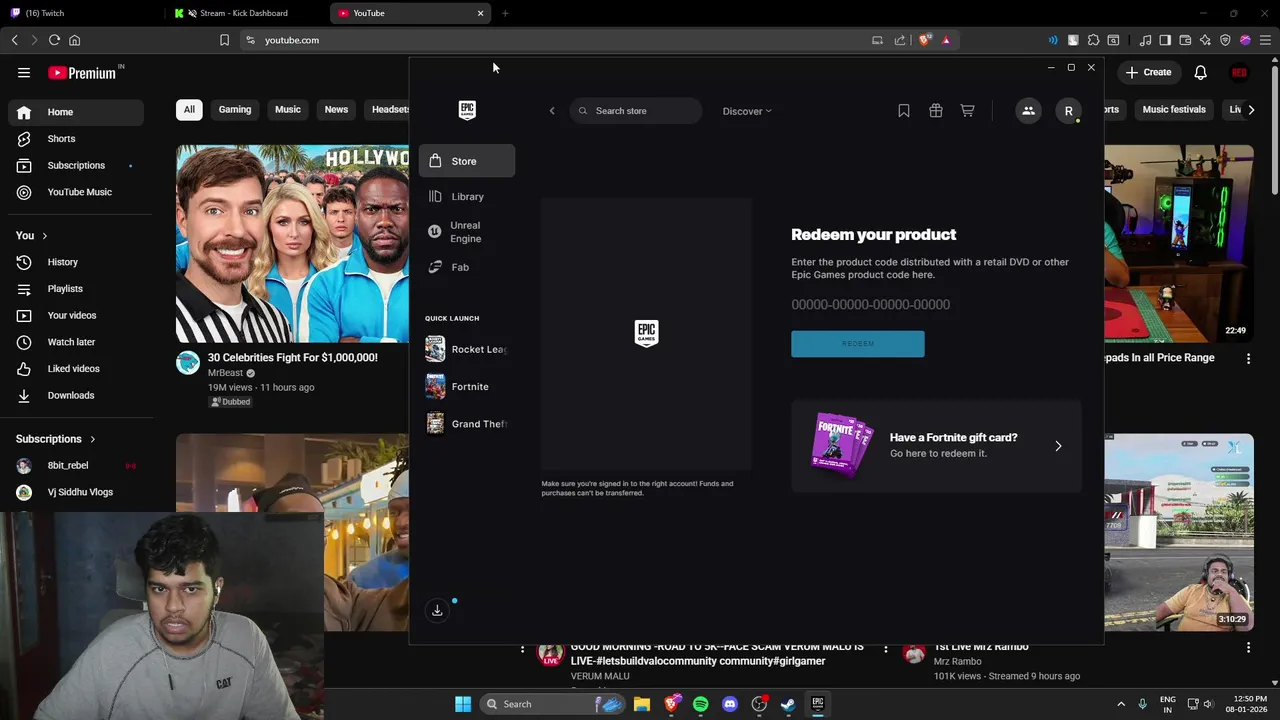Click the Epic Games logo in launcher sidebar

coord(467,110)
